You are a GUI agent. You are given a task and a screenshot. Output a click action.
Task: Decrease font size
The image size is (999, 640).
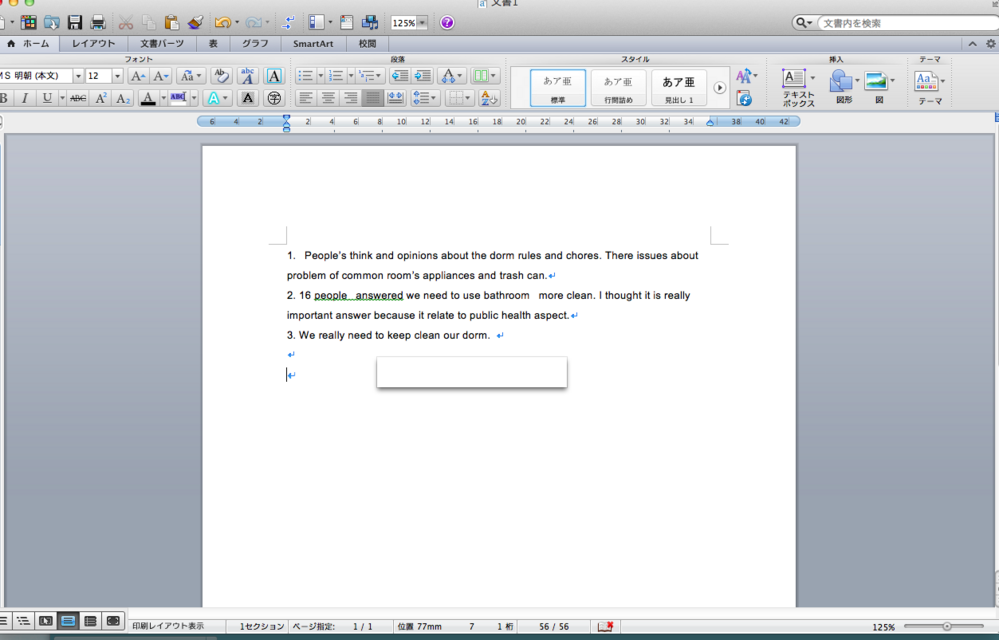pos(161,76)
